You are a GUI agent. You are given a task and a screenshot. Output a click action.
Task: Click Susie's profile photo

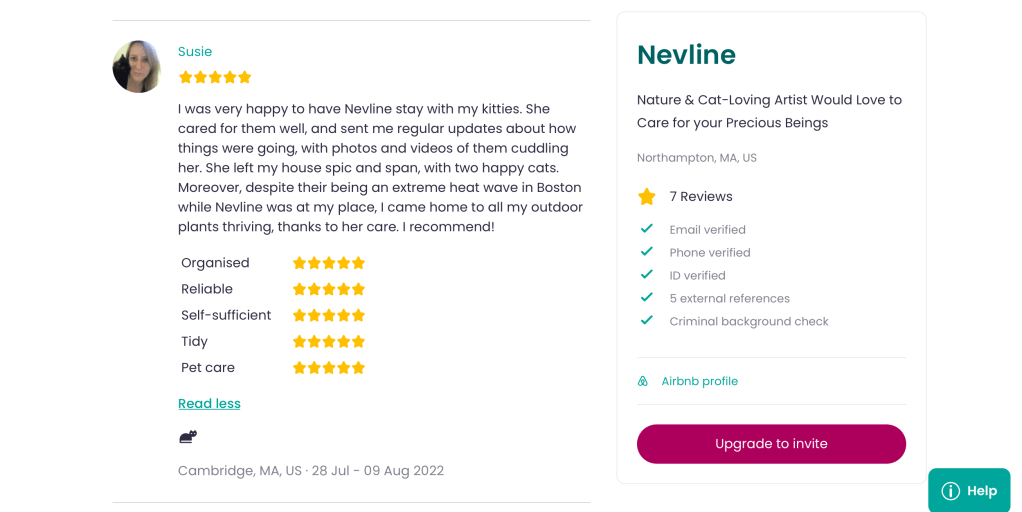point(137,67)
